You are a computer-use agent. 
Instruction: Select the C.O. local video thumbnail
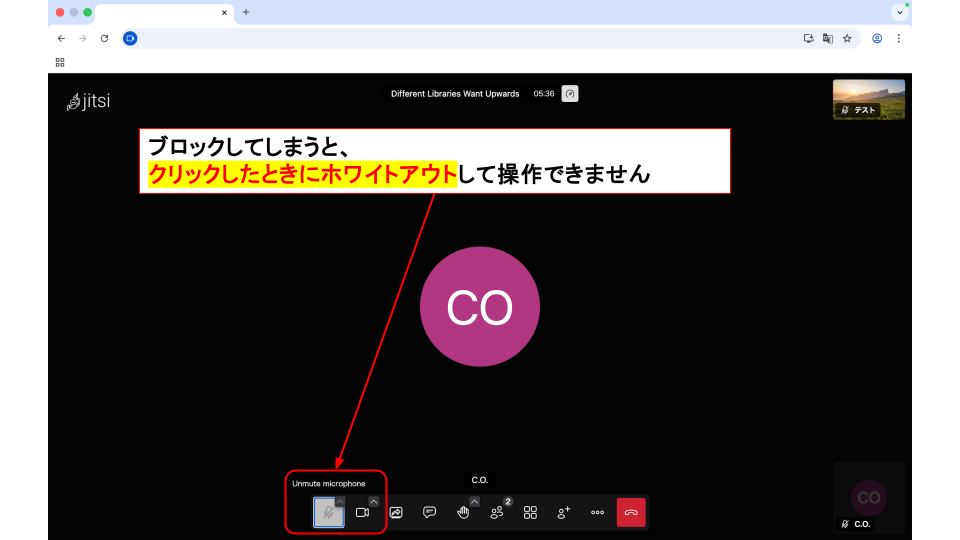[x=868, y=497]
